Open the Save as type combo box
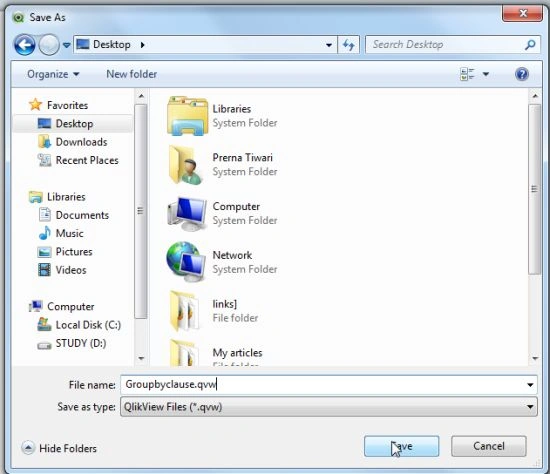Viewport: 550px width, 474px height. [329, 407]
